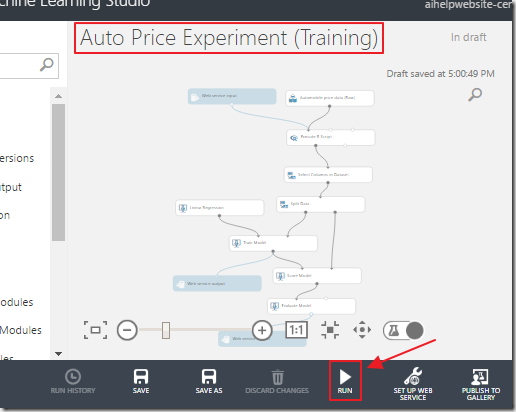Toggle the experiment flask switch
This screenshot has height=412, width=516.
403,330
